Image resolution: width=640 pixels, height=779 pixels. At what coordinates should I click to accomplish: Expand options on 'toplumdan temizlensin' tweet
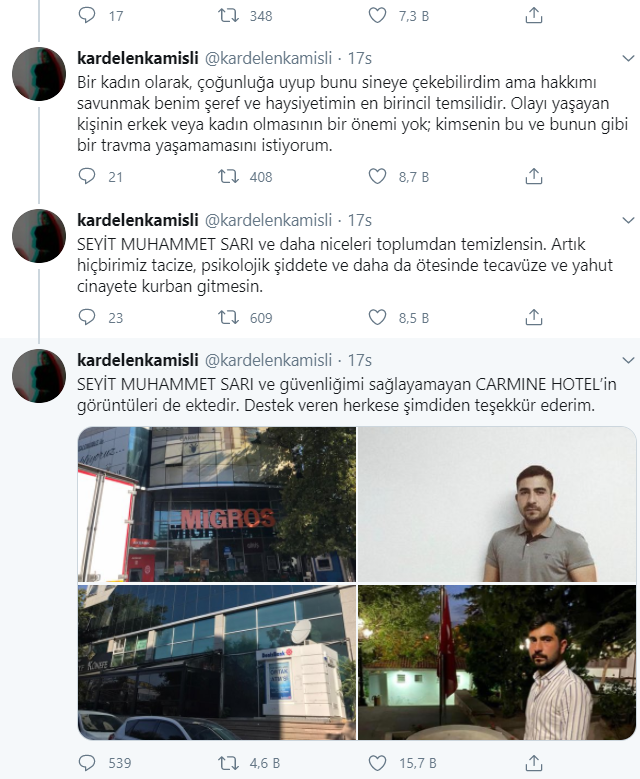coord(628,220)
